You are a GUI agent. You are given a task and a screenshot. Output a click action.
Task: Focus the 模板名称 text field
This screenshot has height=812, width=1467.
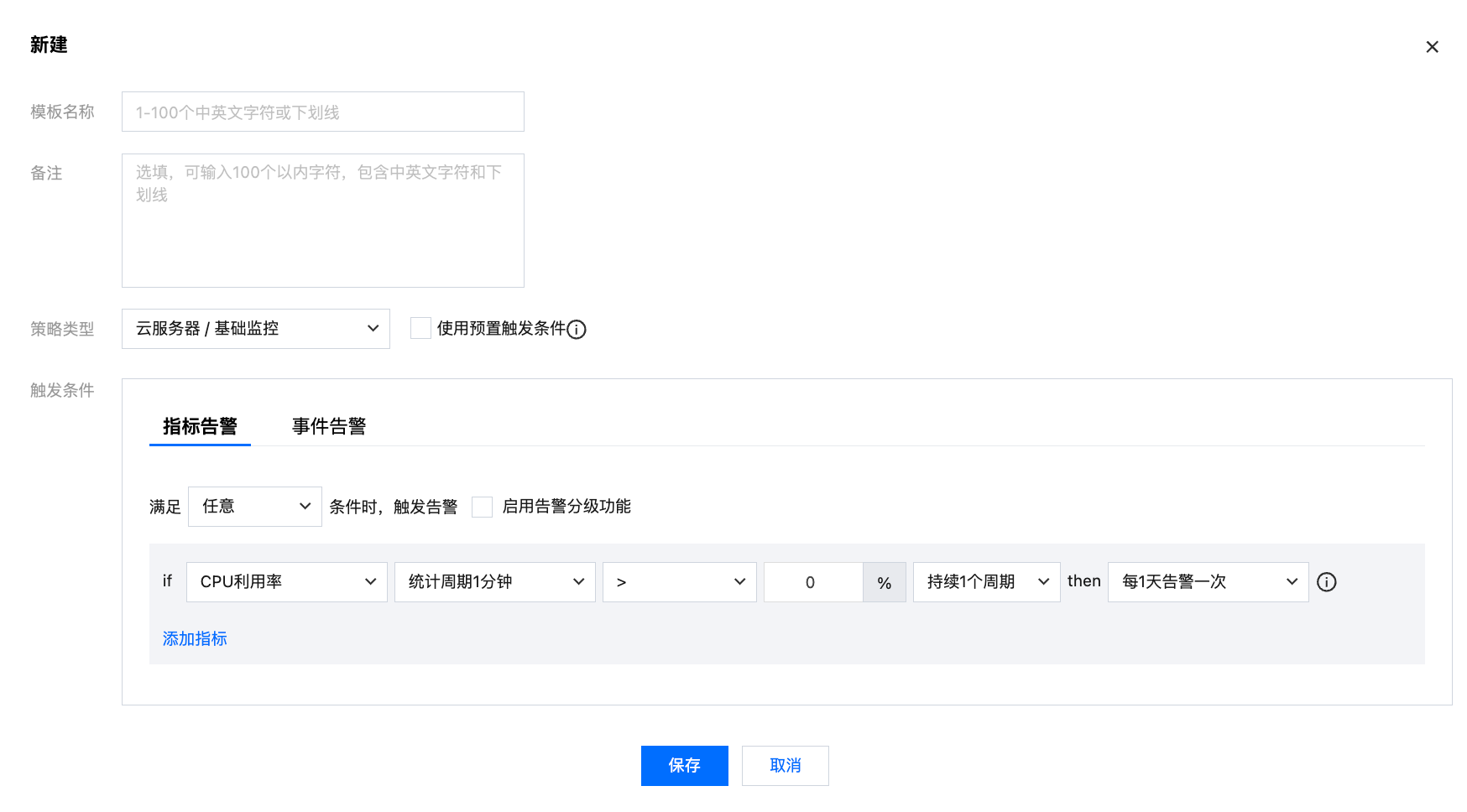pyautogui.click(x=322, y=112)
